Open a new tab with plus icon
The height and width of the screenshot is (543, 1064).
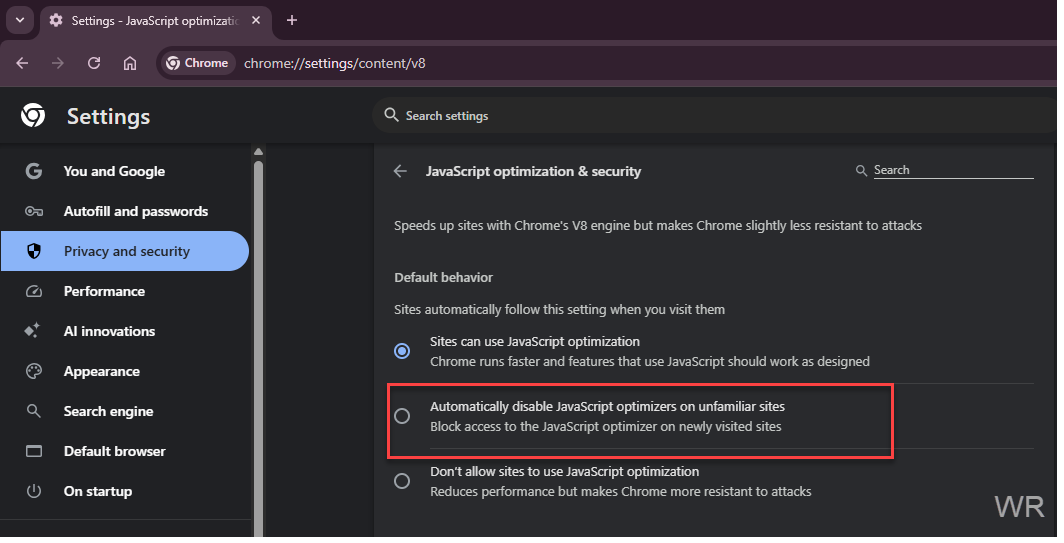pos(292,20)
